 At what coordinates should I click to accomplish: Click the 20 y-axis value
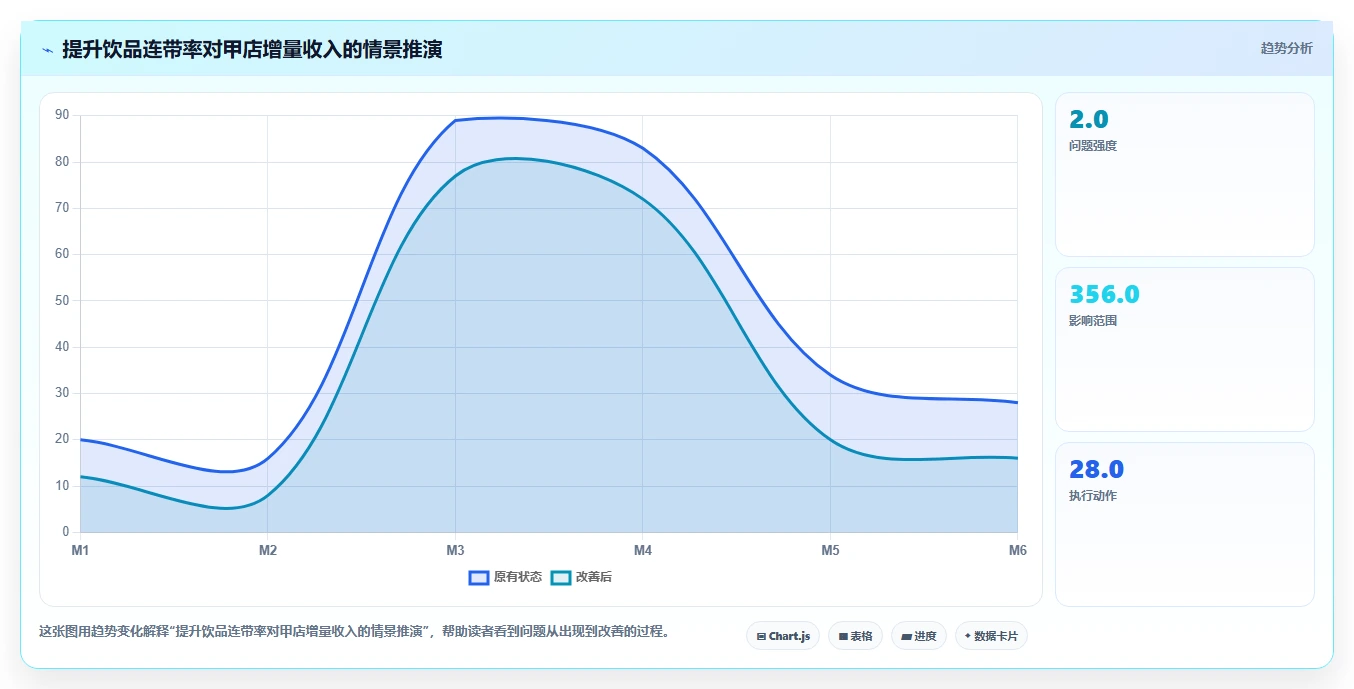(x=62, y=439)
